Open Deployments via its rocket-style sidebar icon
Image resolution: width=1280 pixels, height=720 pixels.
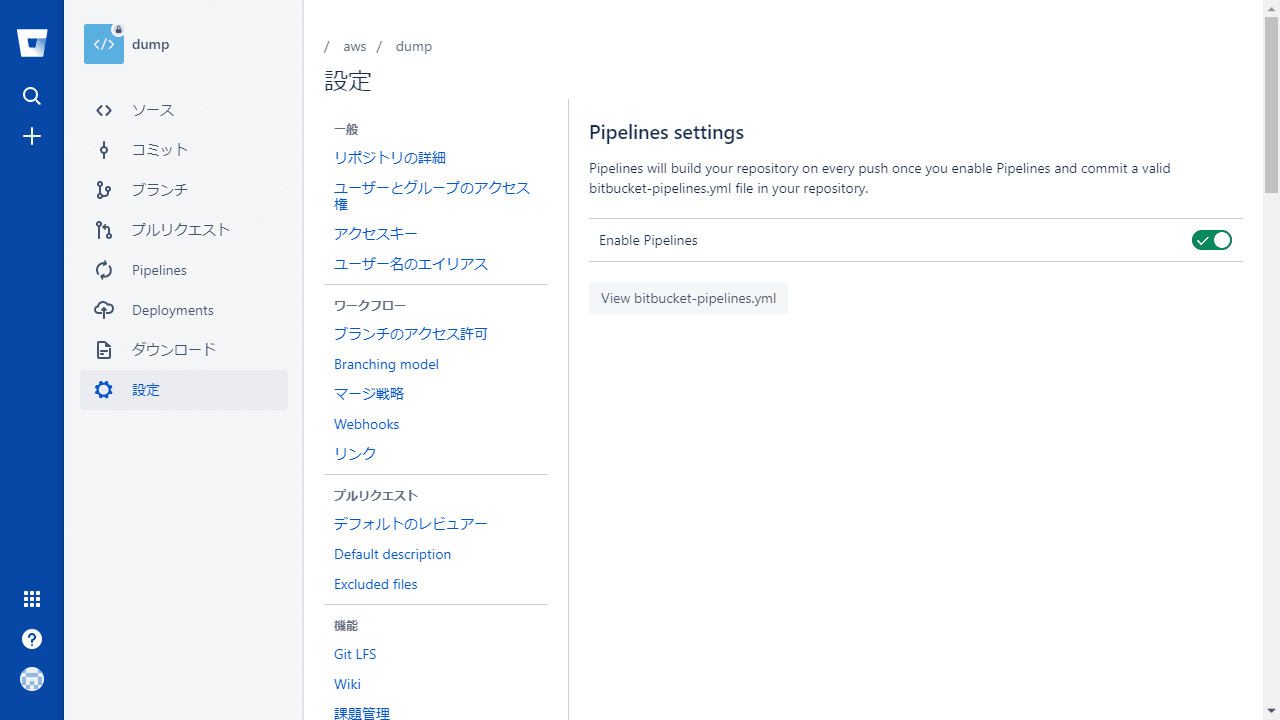pos(104,310)
